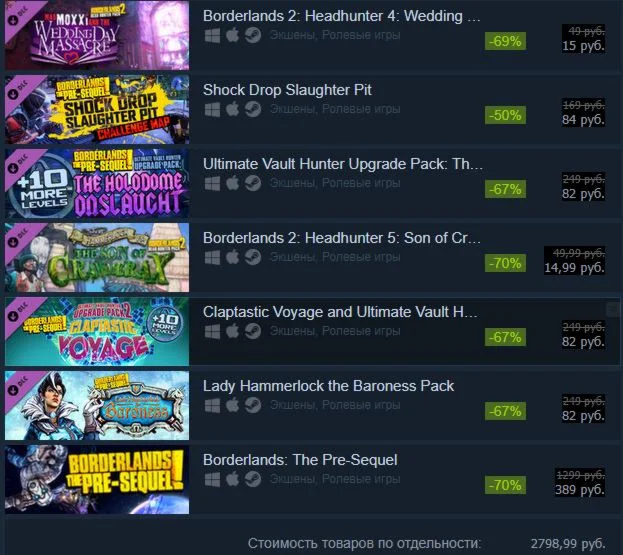
Task: Click the Steam icon under Borderlands: The Pre-Sequel
Action: pos(253,479)
